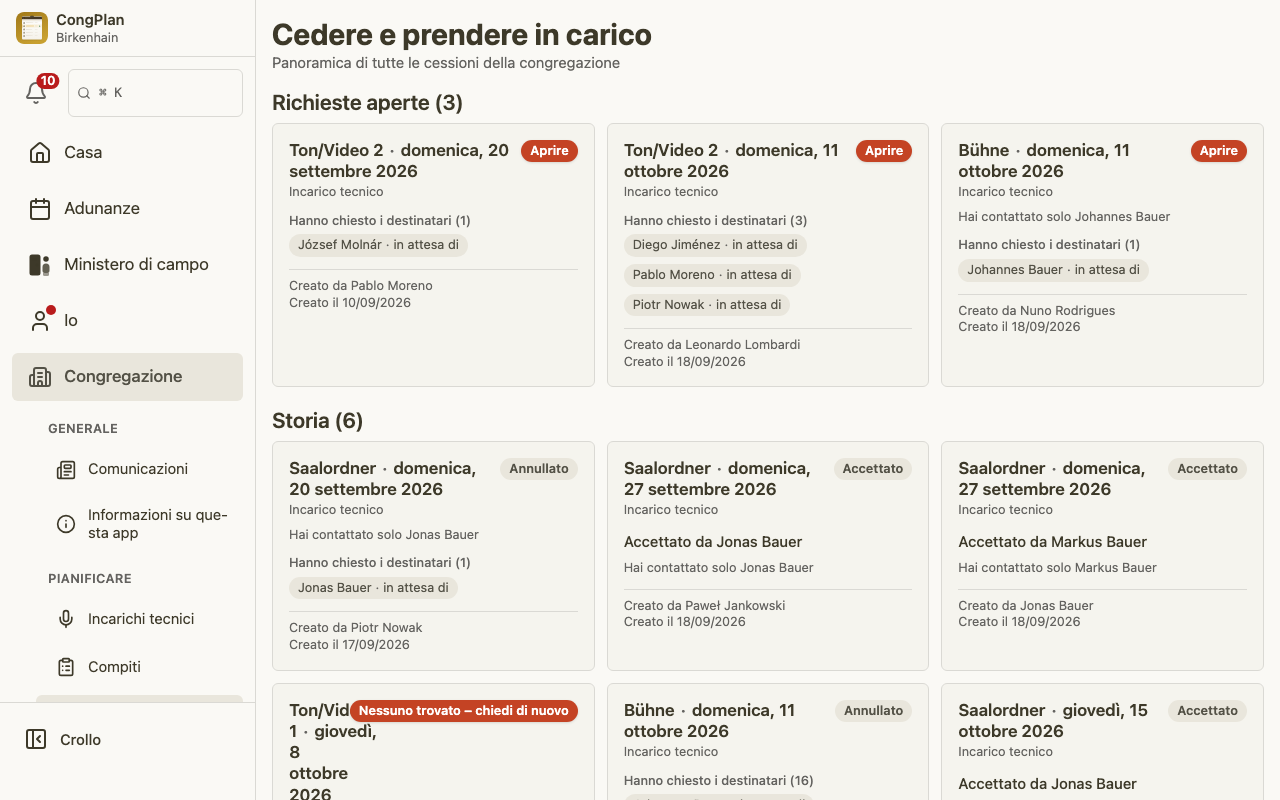Click Creato da Leonardo Lombardi text
Screen dimensions: 1280x800
click(712, 345)
